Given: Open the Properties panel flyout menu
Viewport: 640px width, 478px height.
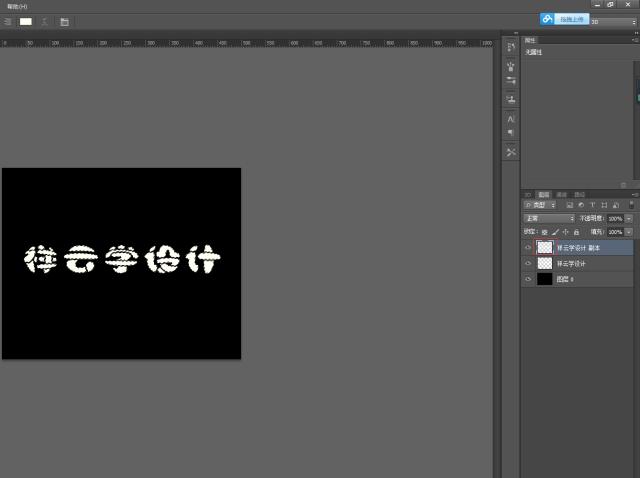Looking at the screenshot, I should click(x=635, y=40).
